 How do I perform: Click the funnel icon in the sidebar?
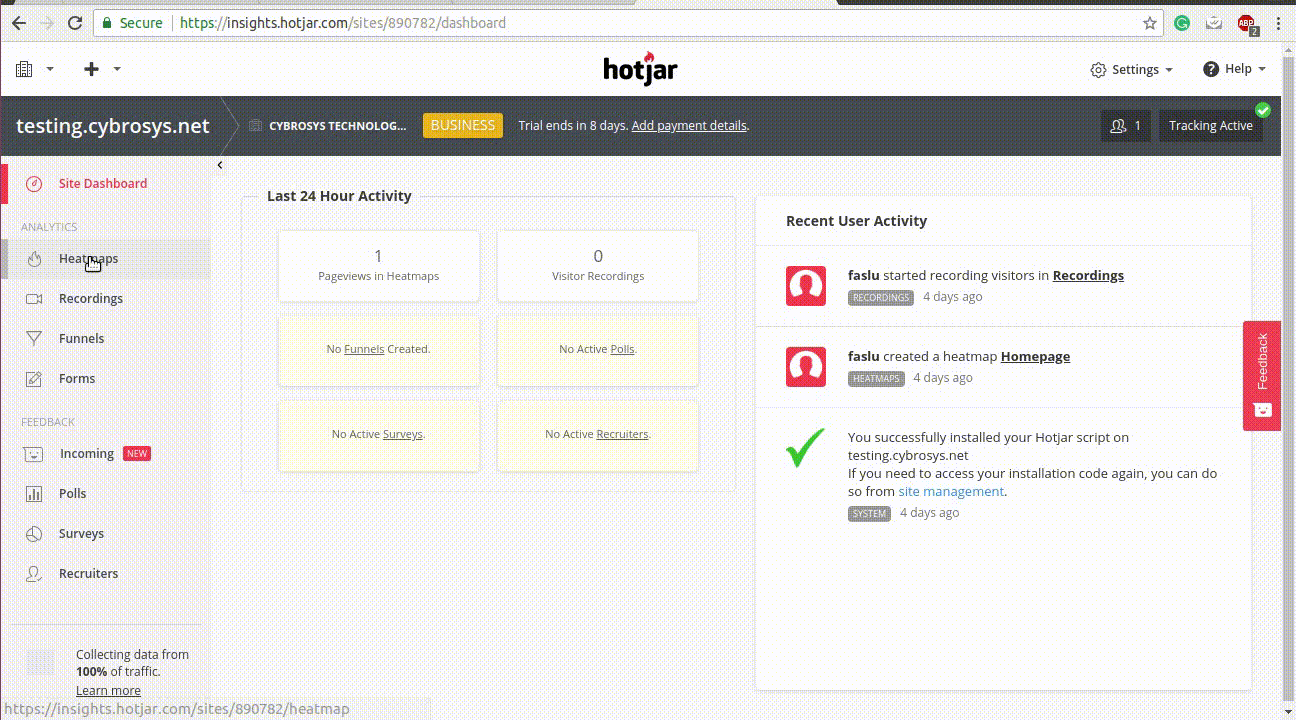[34, 339]
